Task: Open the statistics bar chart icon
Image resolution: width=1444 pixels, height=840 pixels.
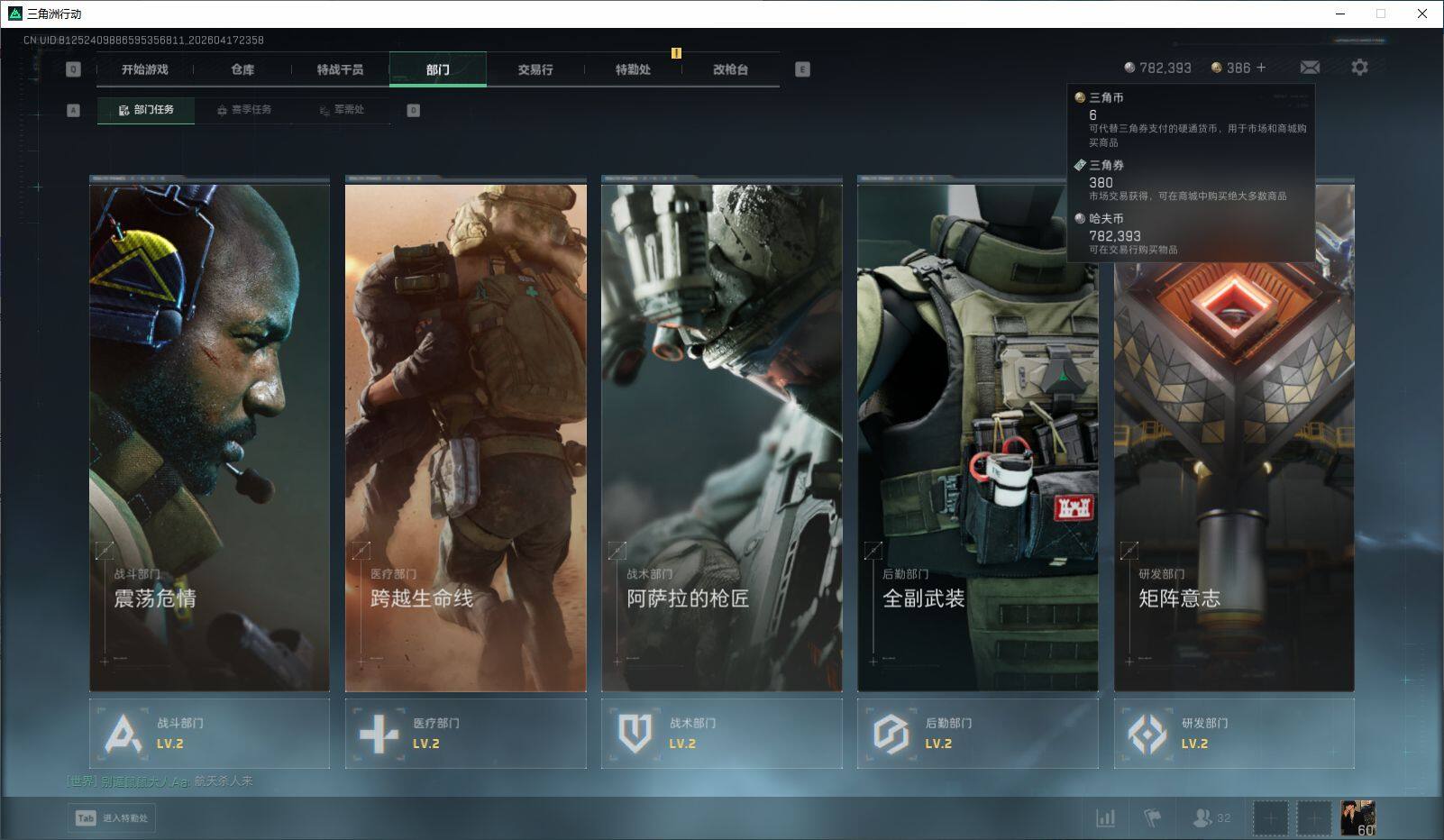Action: point(1105,817)
